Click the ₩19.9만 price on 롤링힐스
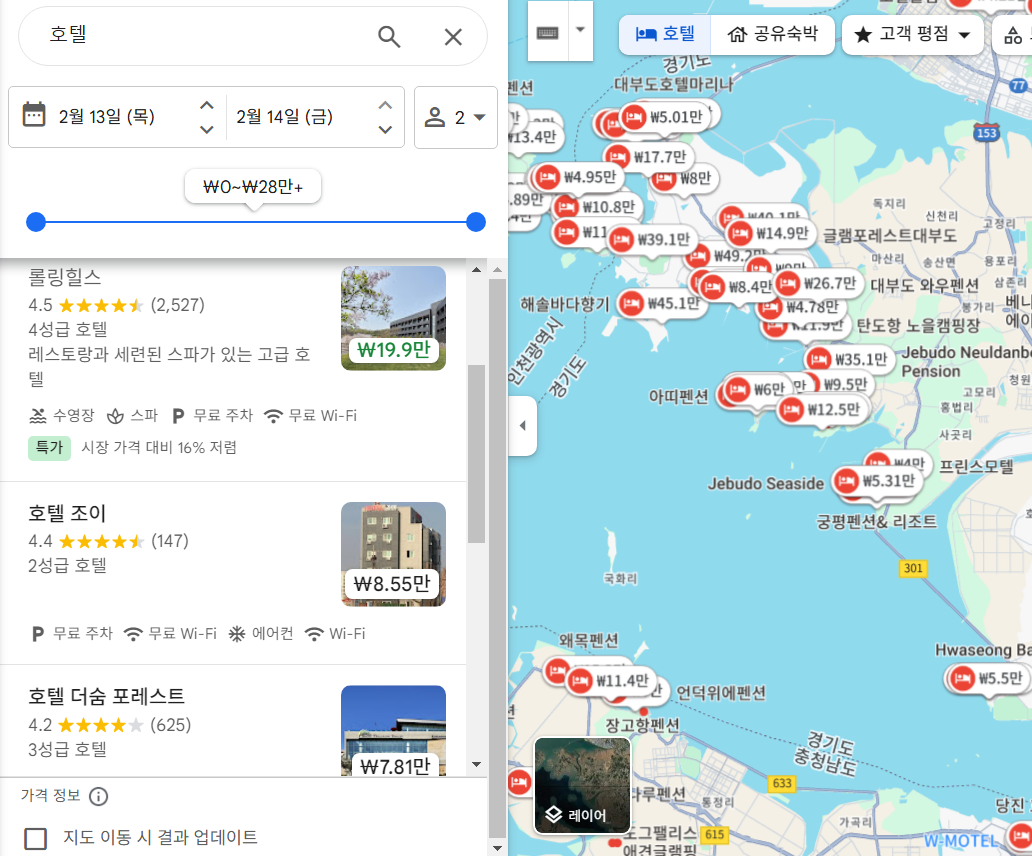The image size is (1032, 856). (394, 349)
